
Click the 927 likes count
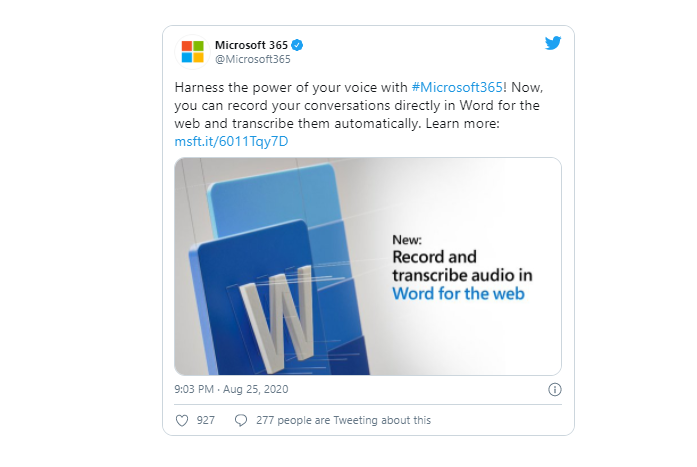tap(206, 420)
